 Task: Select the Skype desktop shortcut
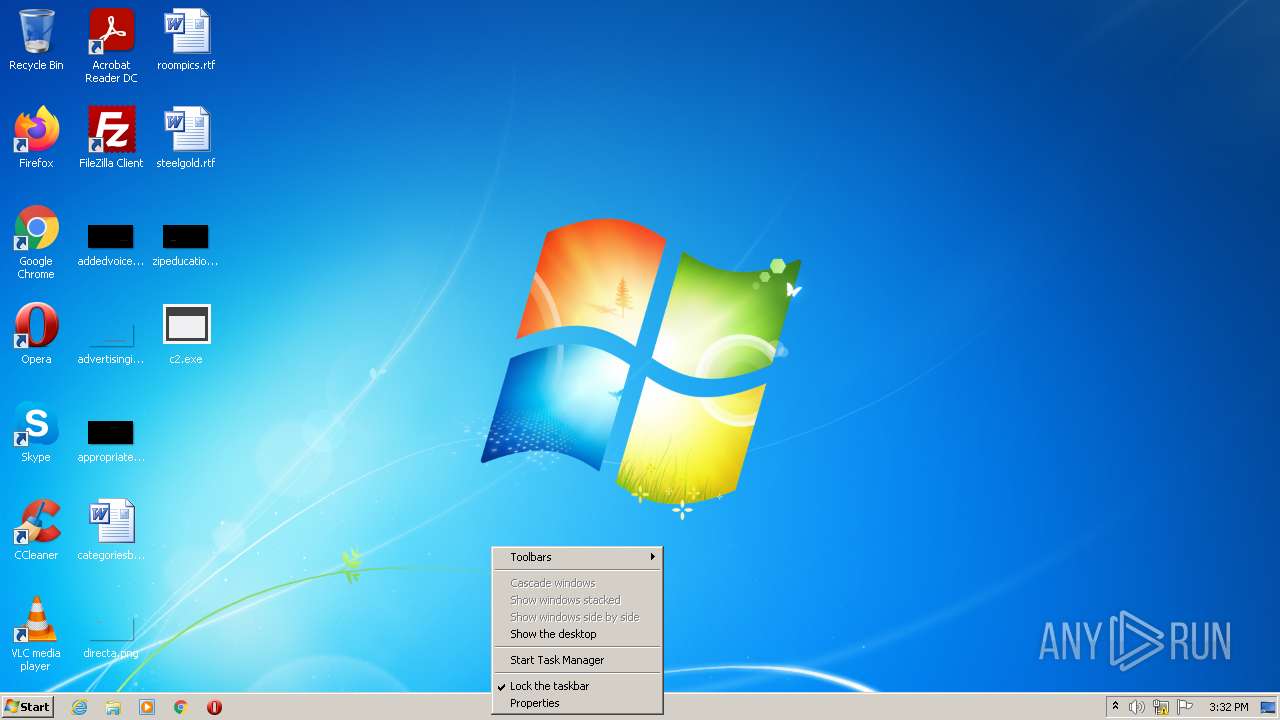[x=36, y=432]
